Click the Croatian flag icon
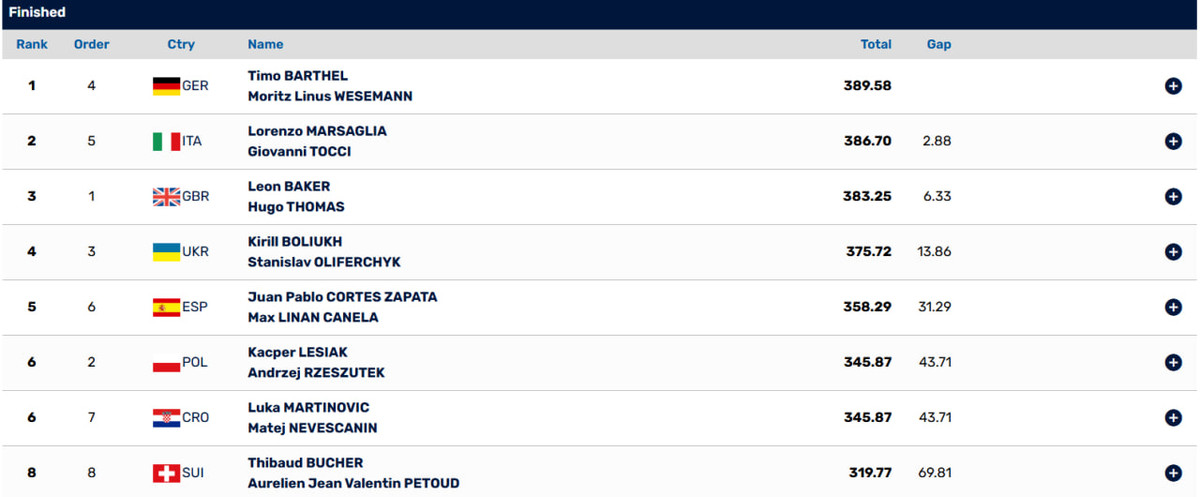The width and height of the screenshot is (1200, 497). pyautogui.click(x=166, y=418)
